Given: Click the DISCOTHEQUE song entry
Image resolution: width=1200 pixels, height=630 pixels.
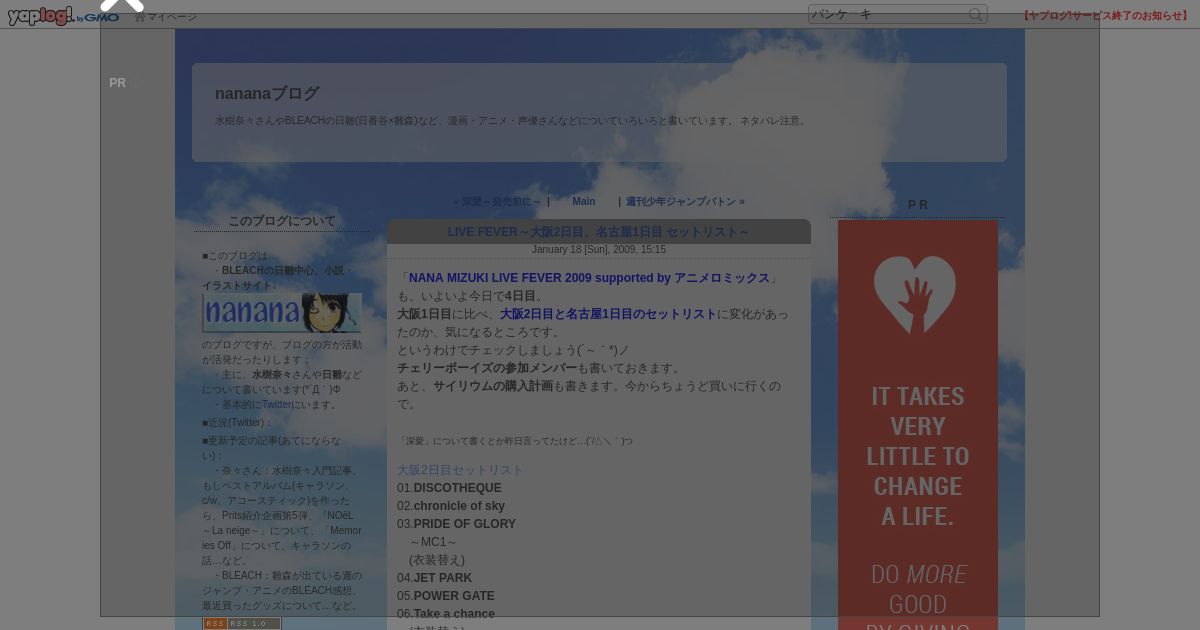Looking at the screenshot, I should pos(458,488).
